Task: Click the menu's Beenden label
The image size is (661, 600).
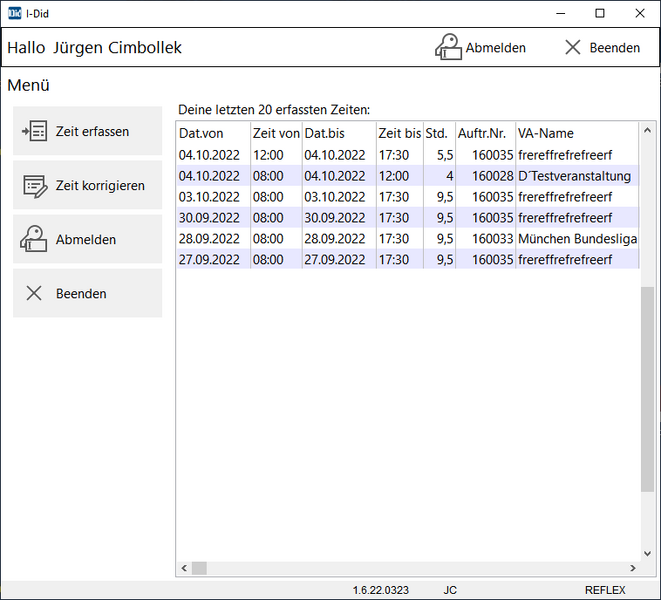Action: 81,293
